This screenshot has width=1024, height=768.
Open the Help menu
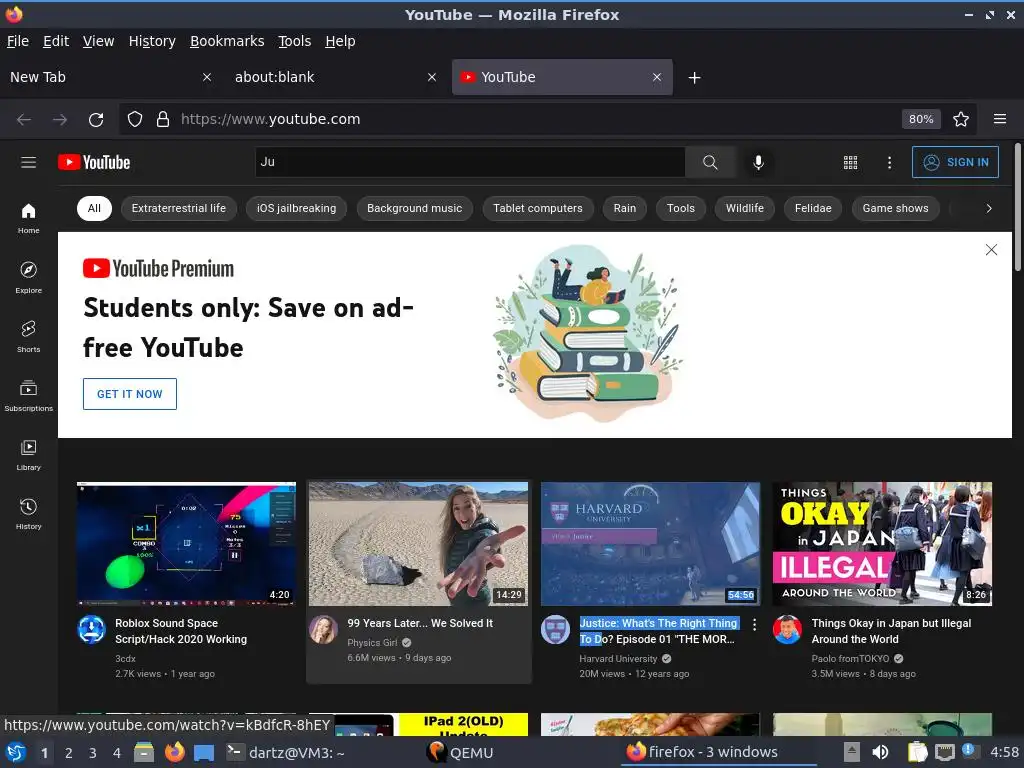tap(340, 41)
